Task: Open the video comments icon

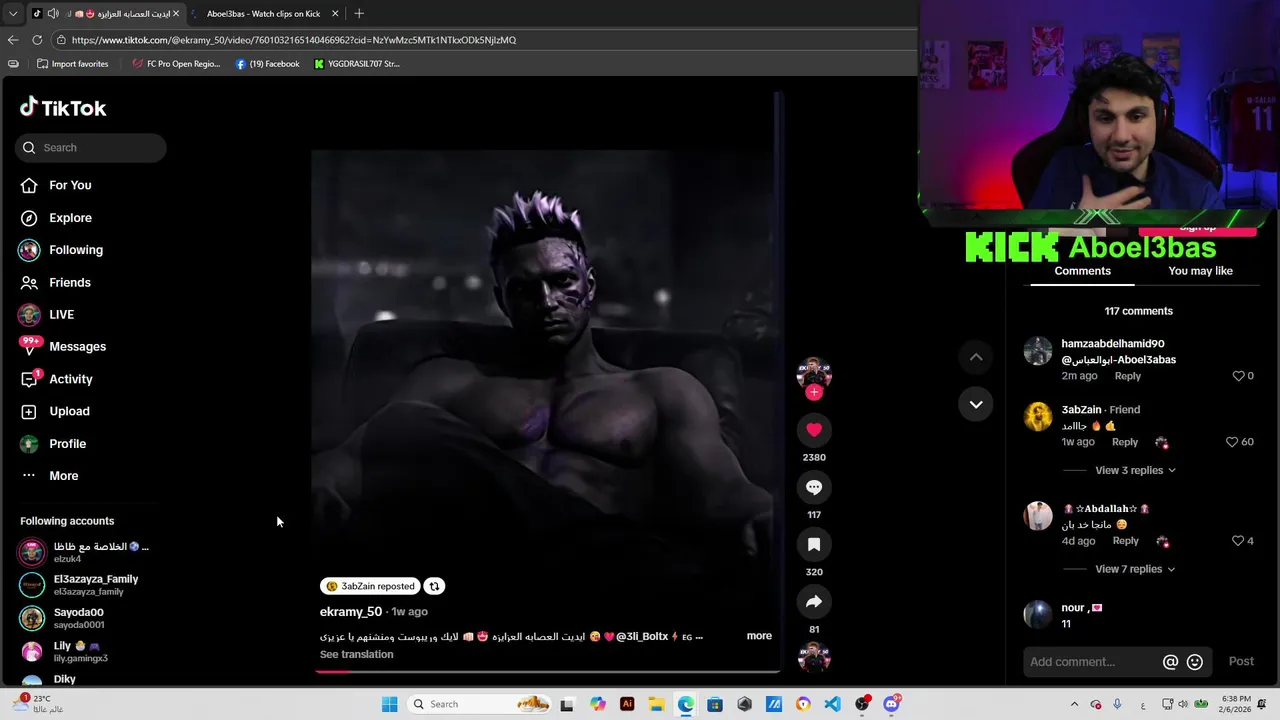Action: tap(814, 487)
